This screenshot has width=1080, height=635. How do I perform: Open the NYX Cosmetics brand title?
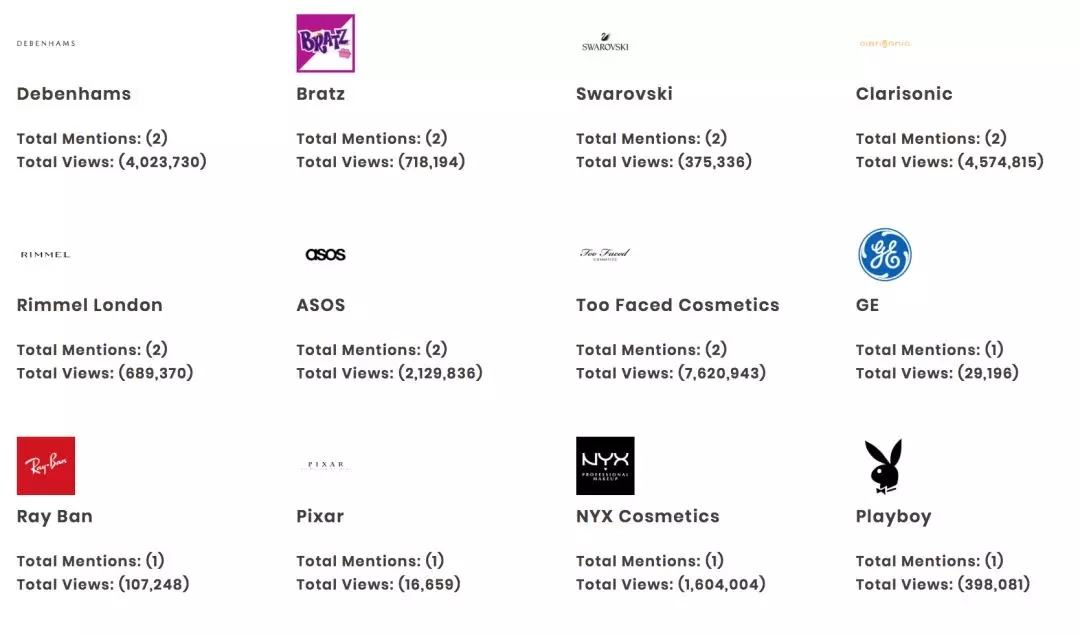click(x=647, y=516)
